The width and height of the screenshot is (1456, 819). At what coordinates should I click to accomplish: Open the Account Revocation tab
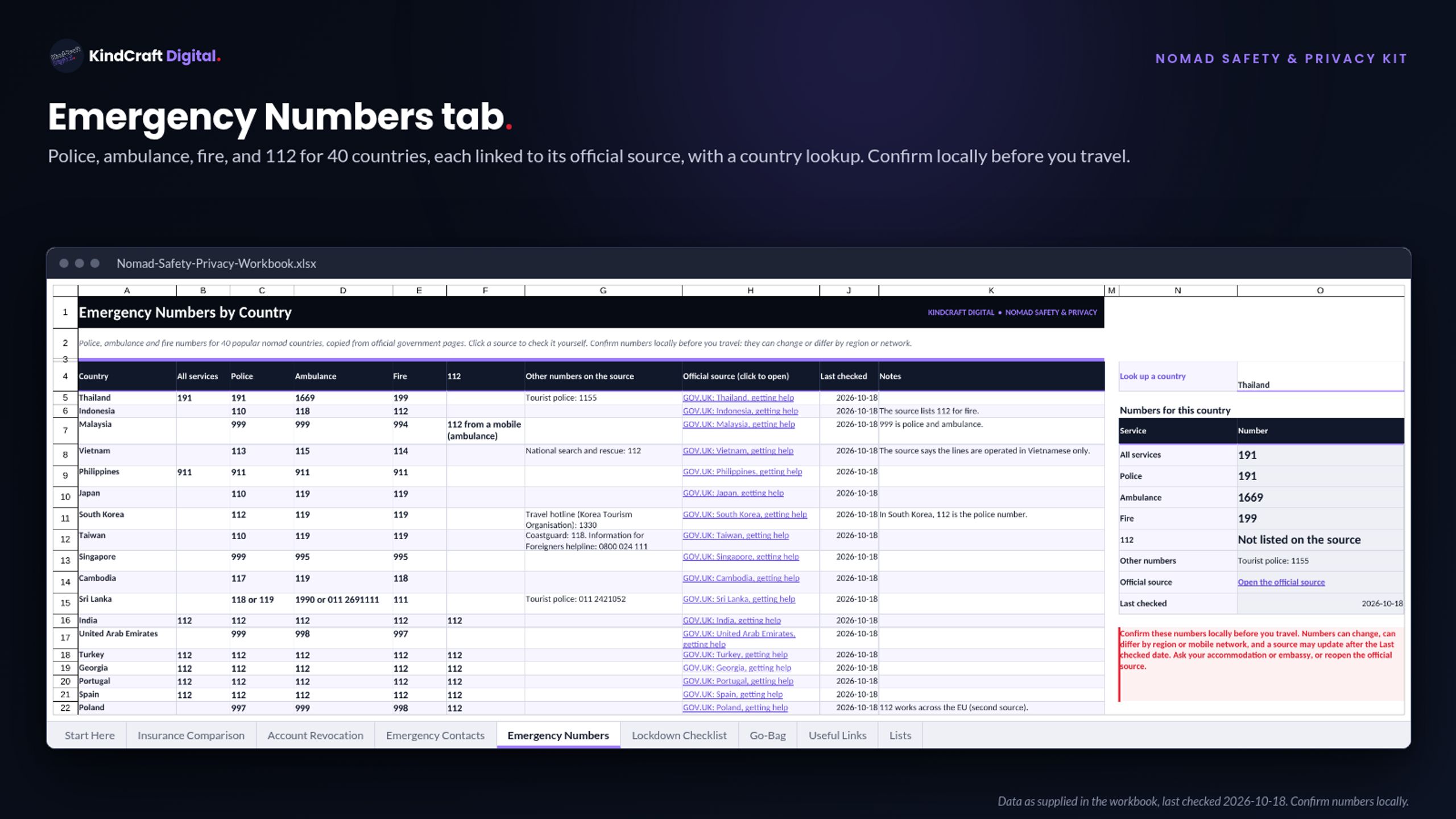click(315, 735)
